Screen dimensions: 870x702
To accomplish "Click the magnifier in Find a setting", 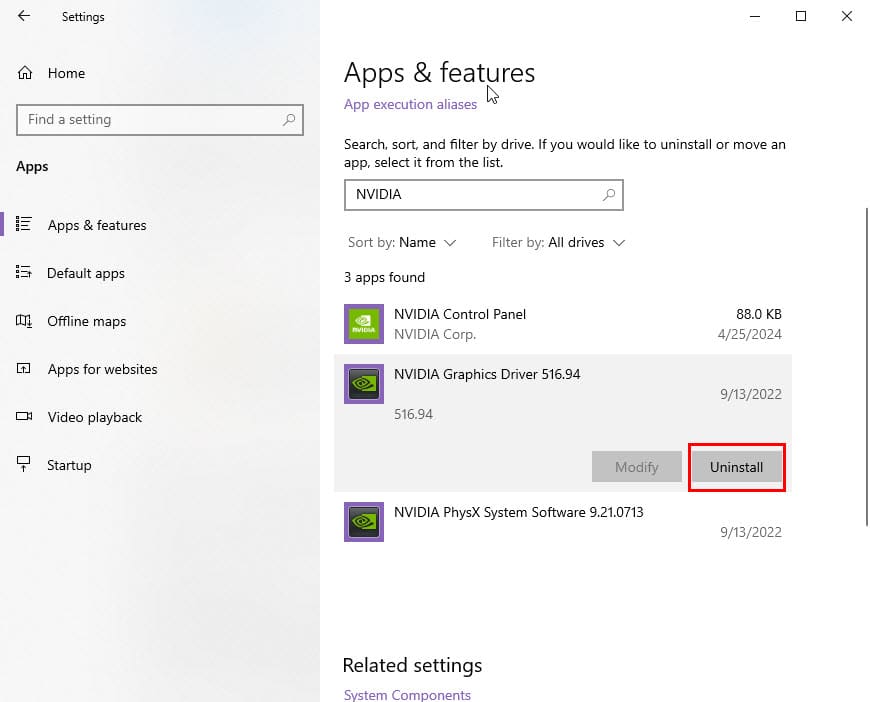I will coord(289,119).
